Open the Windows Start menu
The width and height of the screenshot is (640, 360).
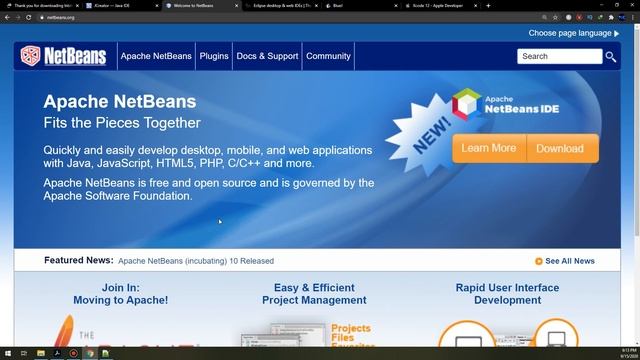(x=7, y=353)
